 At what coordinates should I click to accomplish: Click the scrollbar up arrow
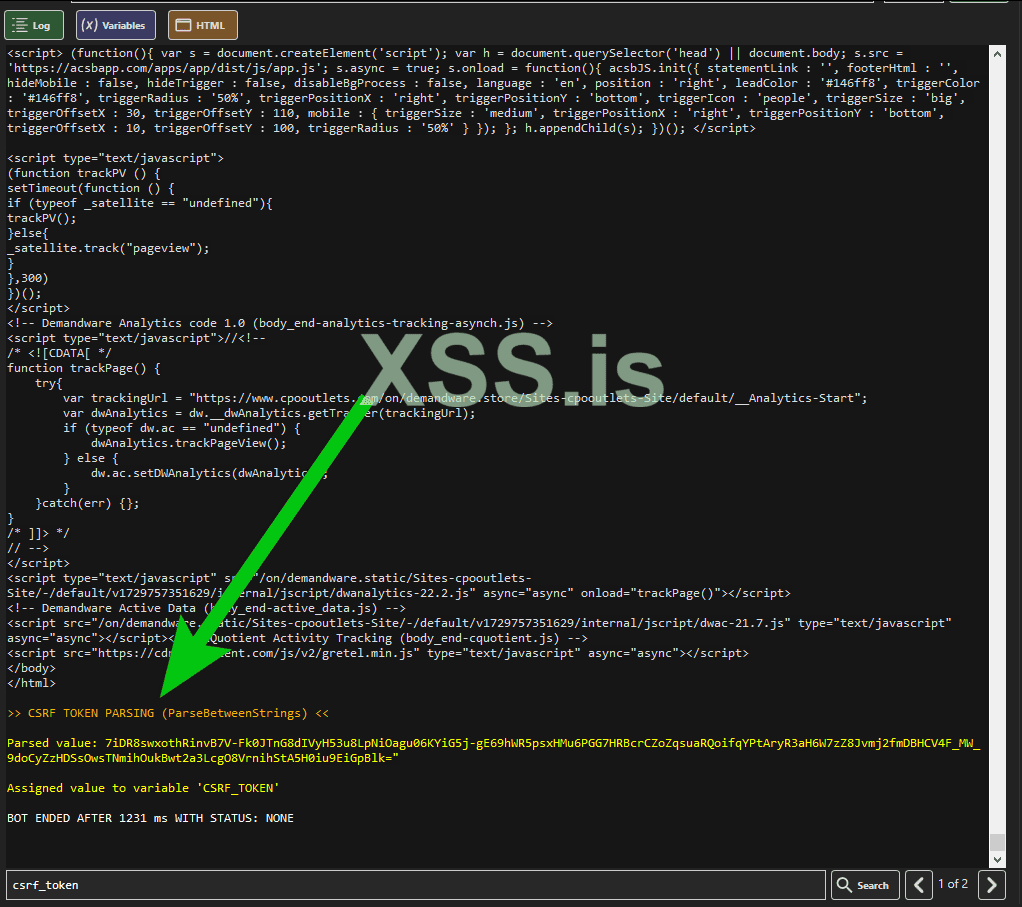click(x=997, y=54)
